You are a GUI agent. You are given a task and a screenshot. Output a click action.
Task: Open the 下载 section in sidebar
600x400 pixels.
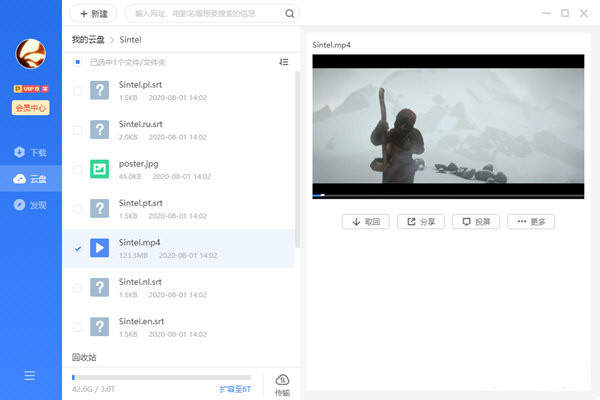tap(30, 153)
